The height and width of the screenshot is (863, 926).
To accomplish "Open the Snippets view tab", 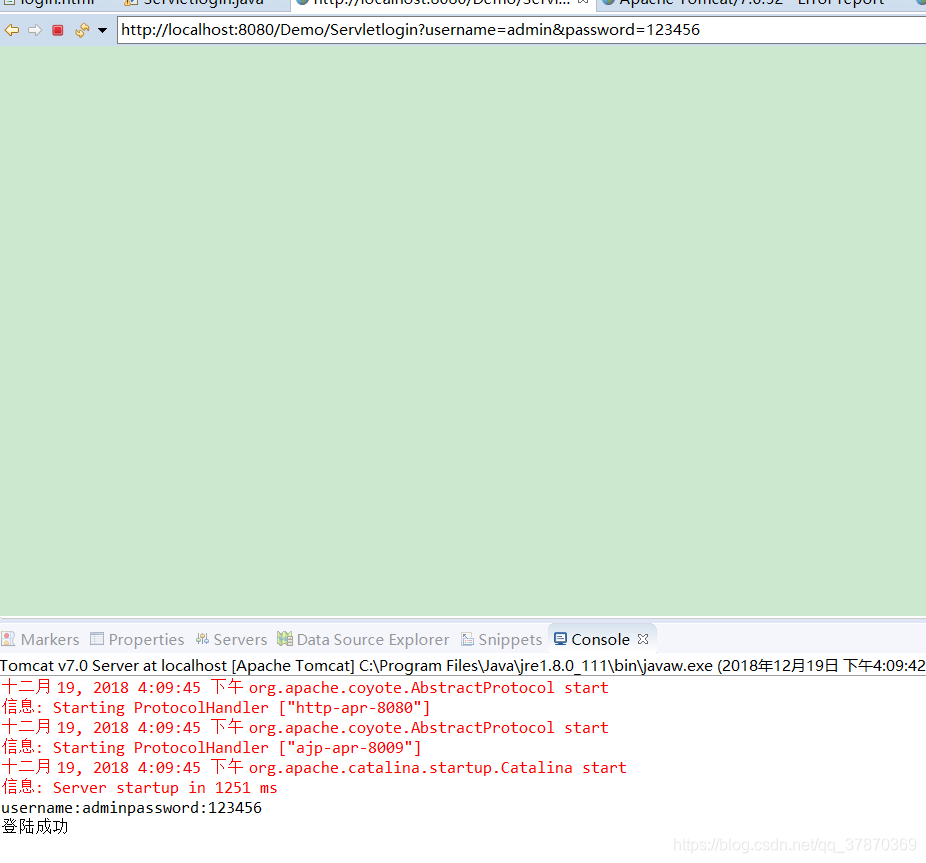I will click(x=501, y=639).
